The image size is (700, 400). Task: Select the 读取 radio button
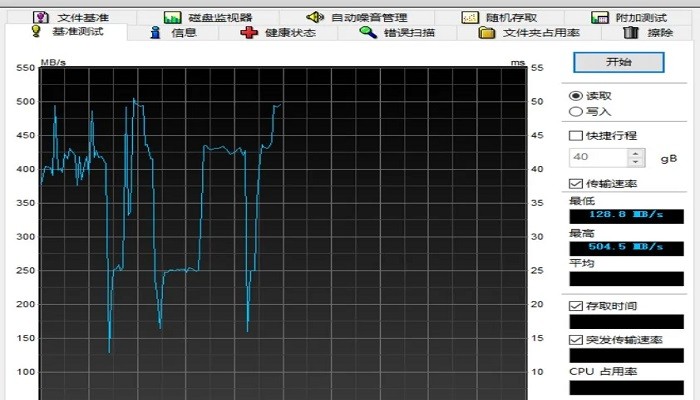575,95
